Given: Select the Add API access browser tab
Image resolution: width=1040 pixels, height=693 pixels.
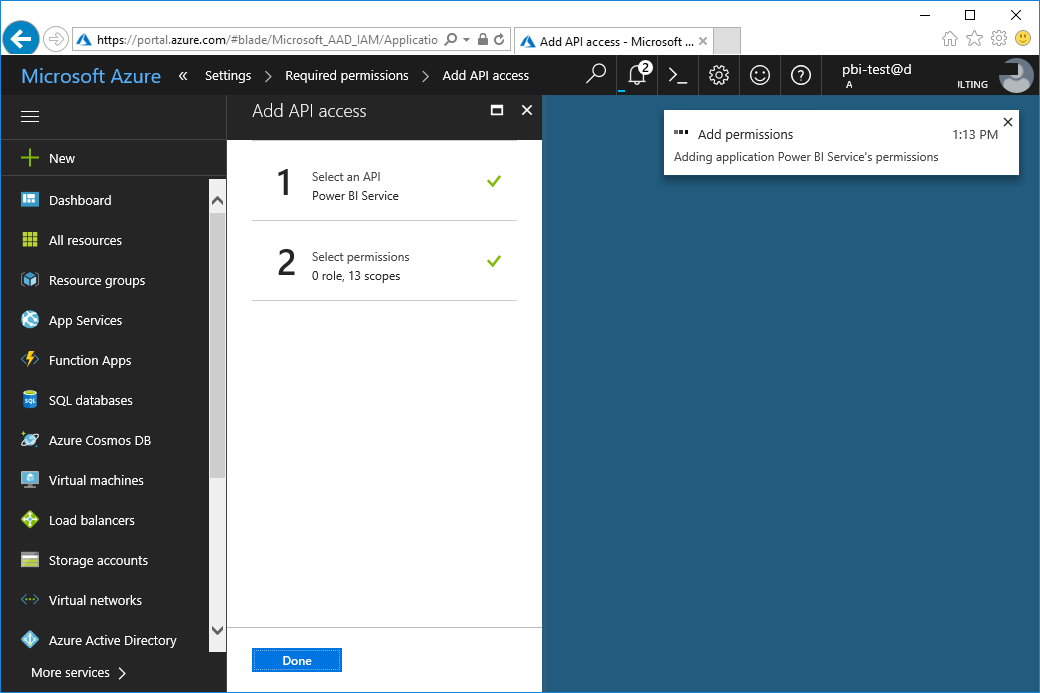Looking at the screenshot, I should (x=613, y=41).
